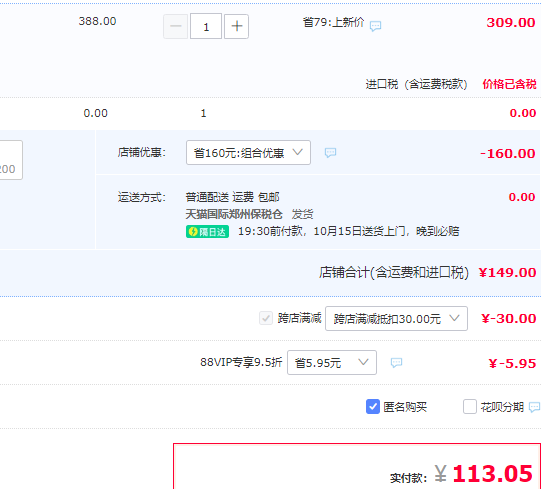Click the original unit price 388.00
The height and width of the screenshot is (489, 553).
tap(97, 21)
